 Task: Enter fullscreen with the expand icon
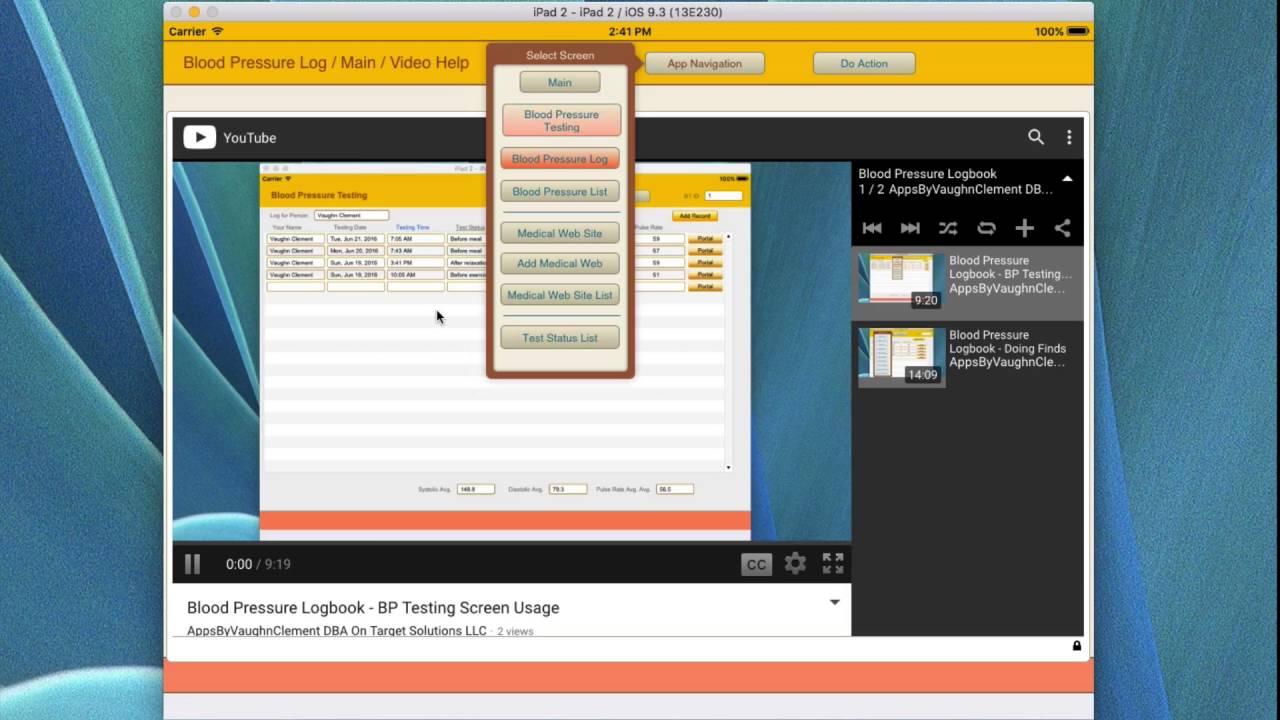[x=833, y=564]
